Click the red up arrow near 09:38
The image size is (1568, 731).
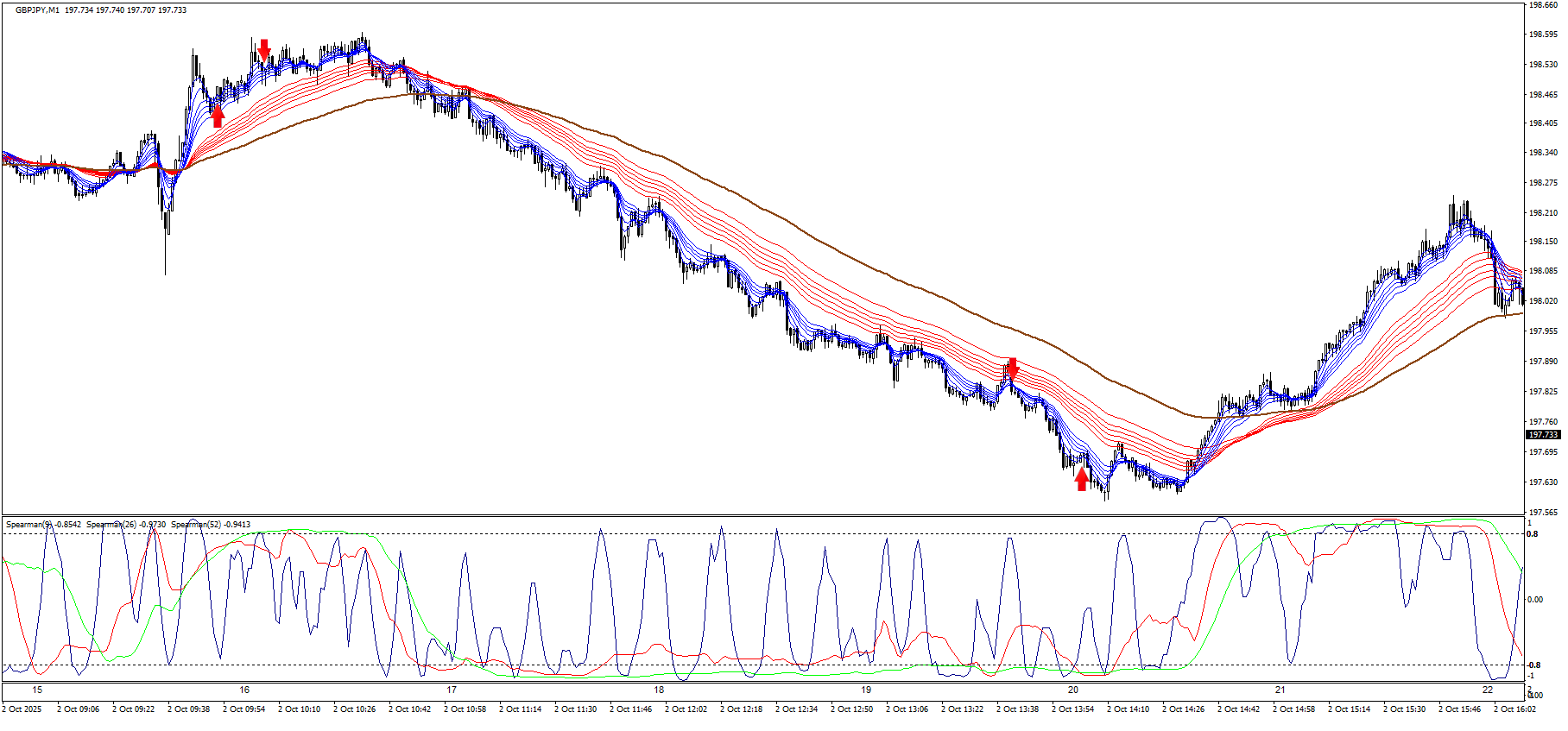click(x=218, y=116)
